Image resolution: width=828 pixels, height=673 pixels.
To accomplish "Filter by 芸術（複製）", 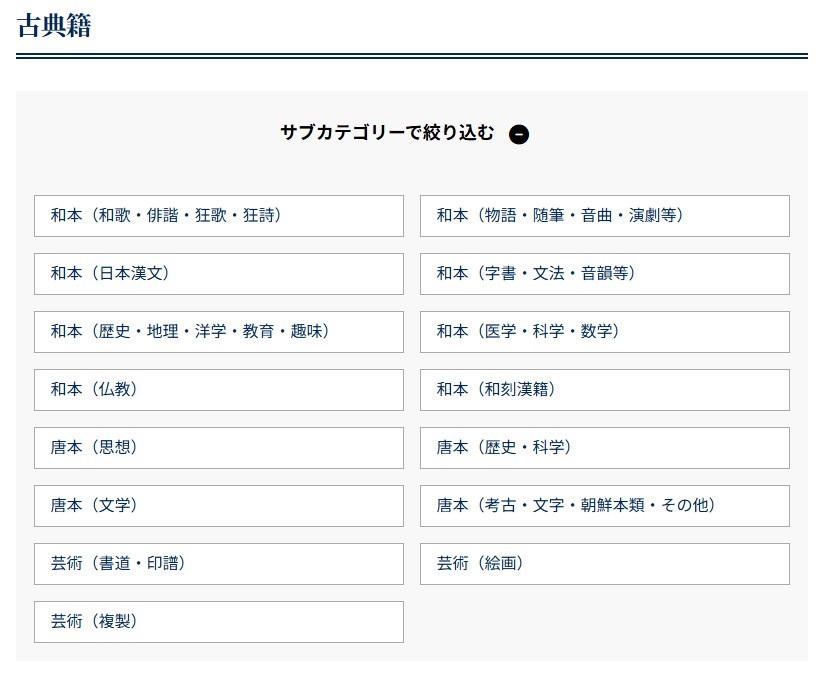I will (218, 622).
